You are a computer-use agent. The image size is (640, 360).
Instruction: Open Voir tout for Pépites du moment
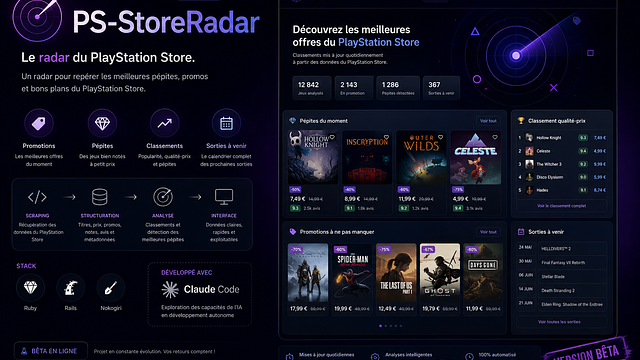488,121
